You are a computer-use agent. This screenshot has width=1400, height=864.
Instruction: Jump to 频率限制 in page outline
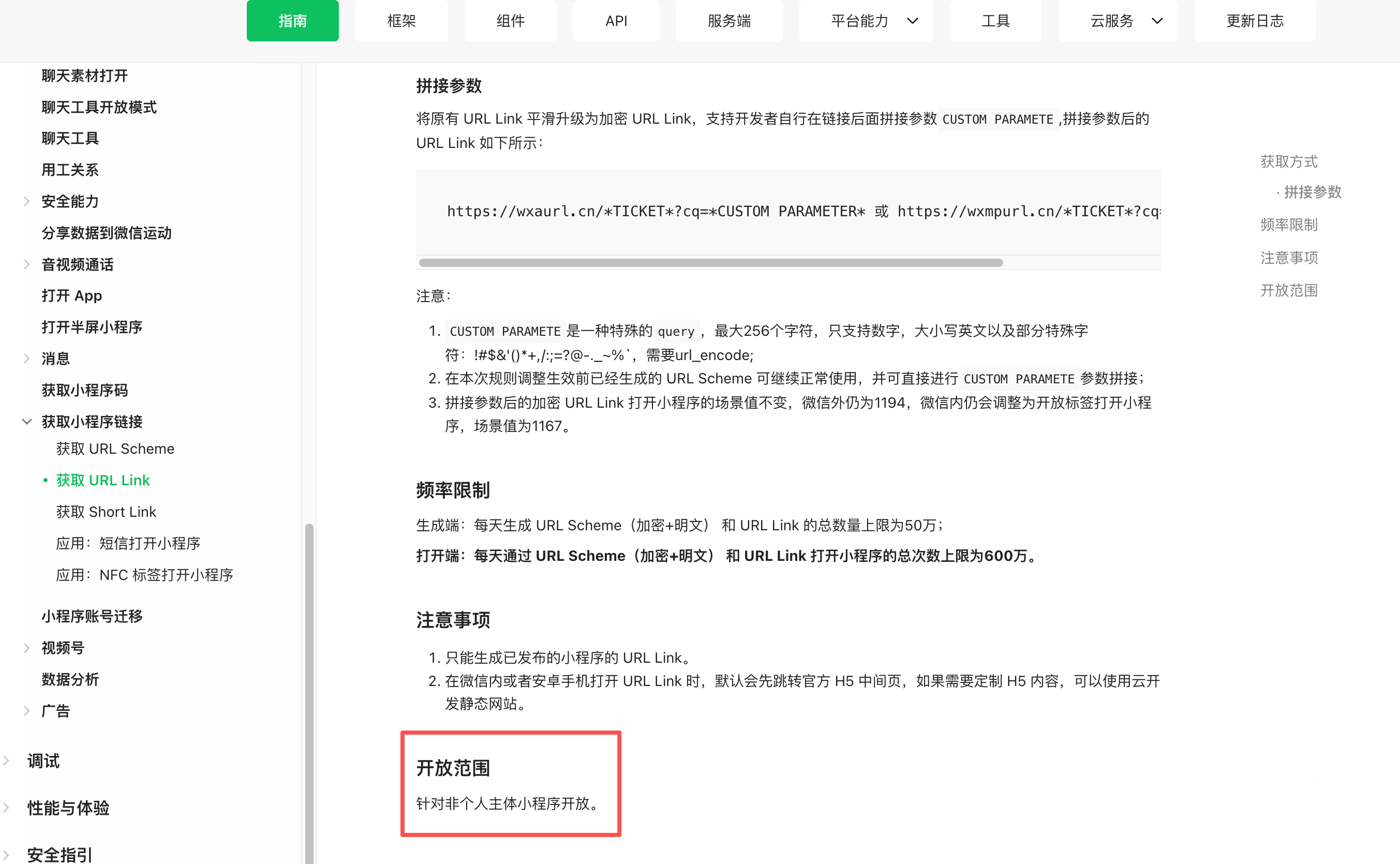click(x=1289, y=225)
